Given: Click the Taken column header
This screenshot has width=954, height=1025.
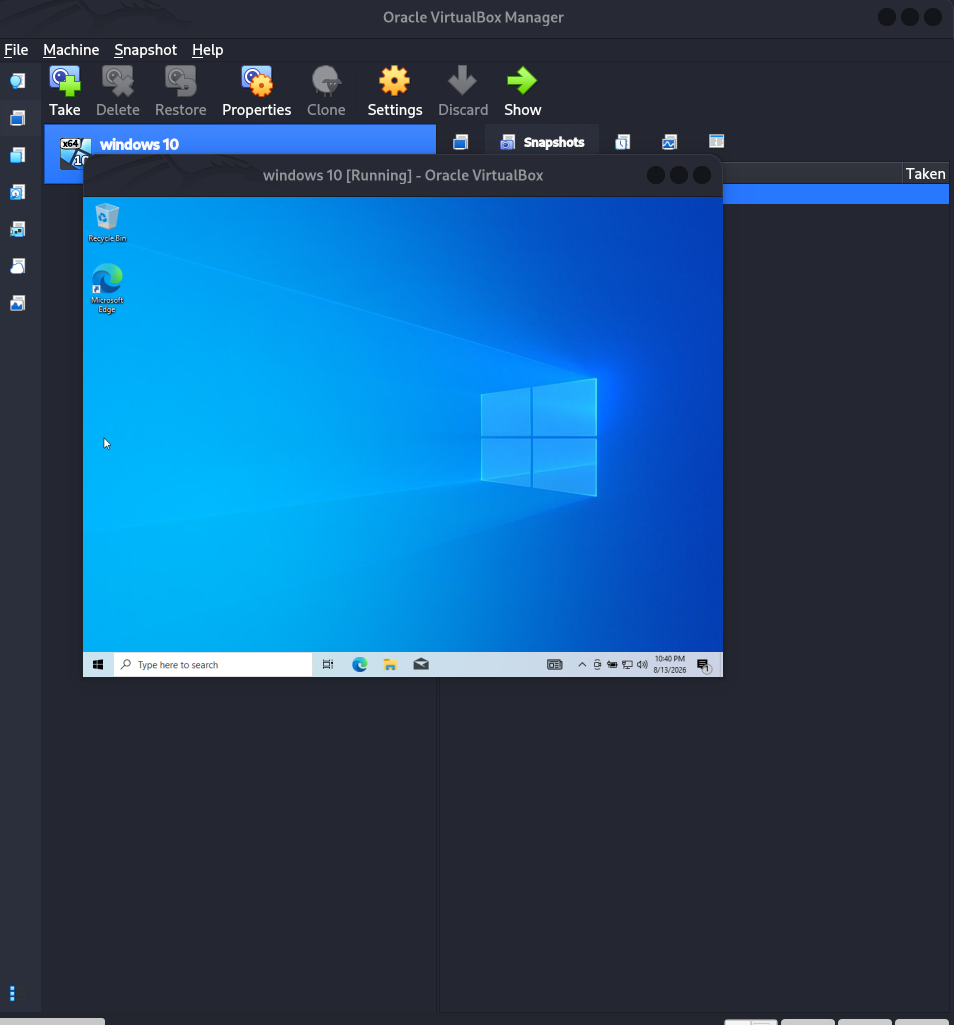Looking at the screenshot, I should (x=925, y=174).
